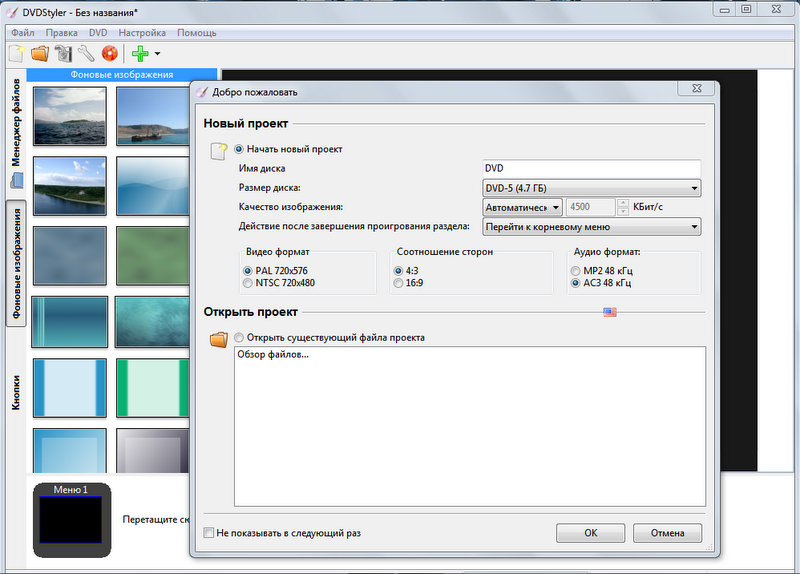
Task: Click the US flag language icon
Action: tap(610, 312)
